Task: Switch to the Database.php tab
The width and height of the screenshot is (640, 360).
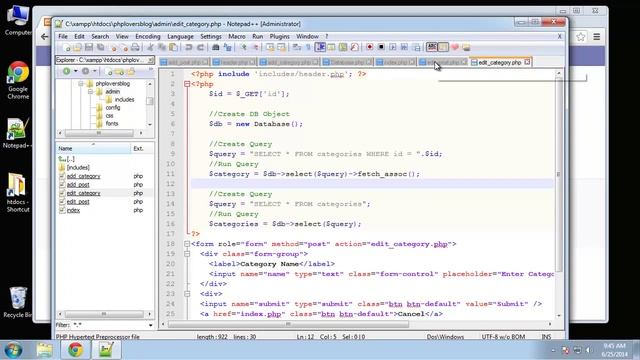Action: (347, 62)
